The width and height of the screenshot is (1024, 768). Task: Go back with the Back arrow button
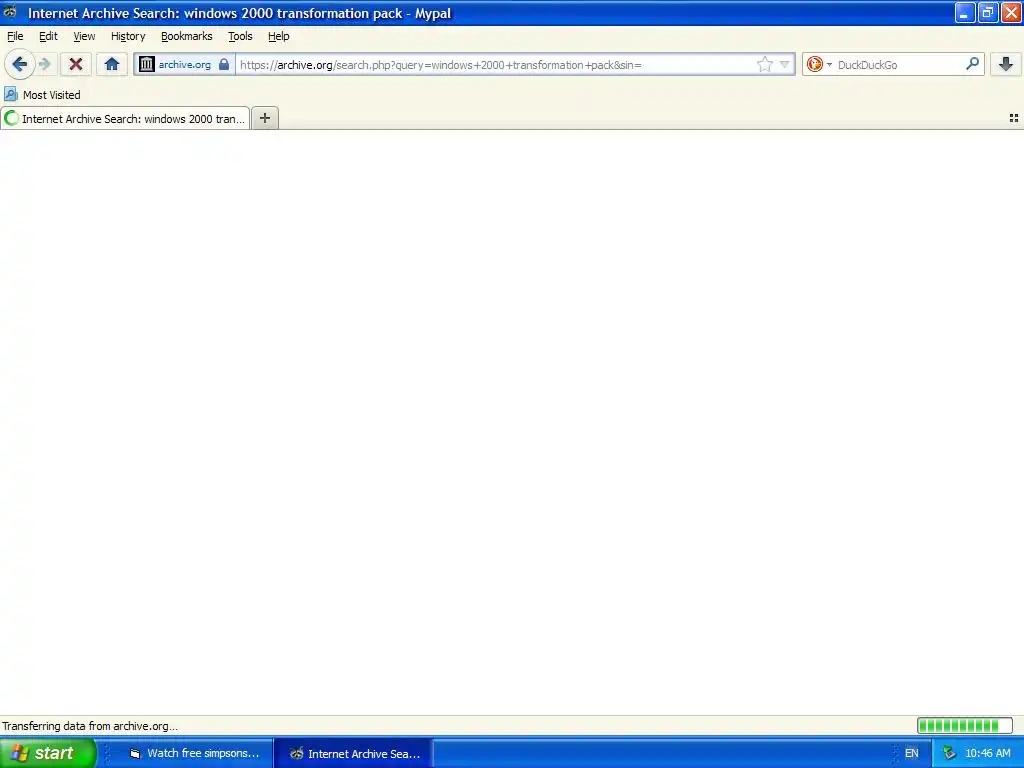(20, 64)
